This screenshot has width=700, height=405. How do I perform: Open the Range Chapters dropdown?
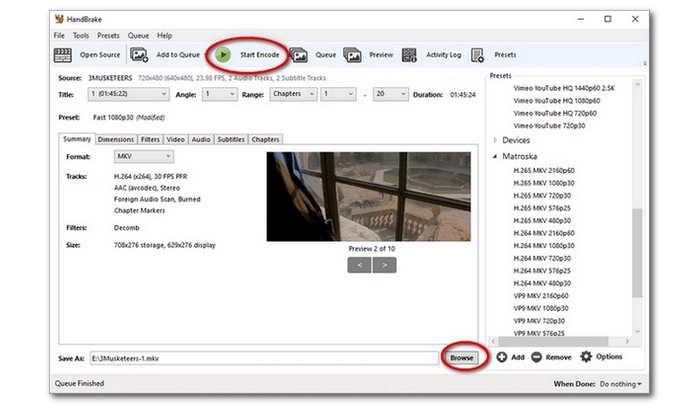[293, 94]
